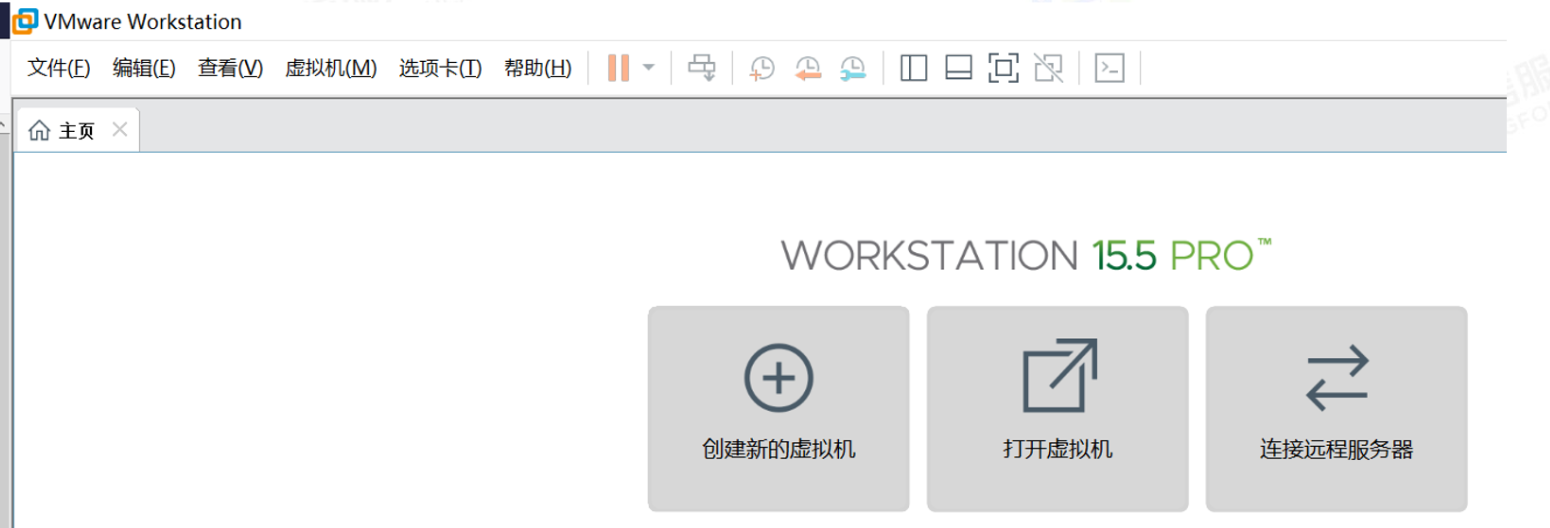Toggle the library sidebar panel icon
This screenshot has height=528, width=1550.
pyautogui.click(x=914, y=68)
